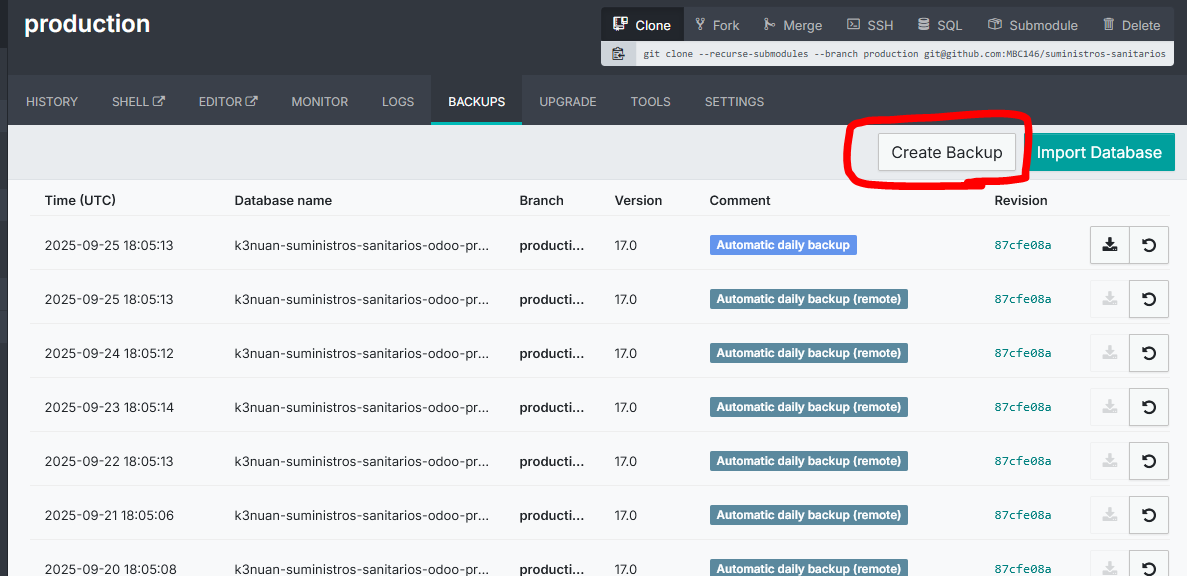Restore the 2025-09-24 remote backup
Image resolution: width=1187 pixels, height=576 pixels.
click(x=1149, y=353)
